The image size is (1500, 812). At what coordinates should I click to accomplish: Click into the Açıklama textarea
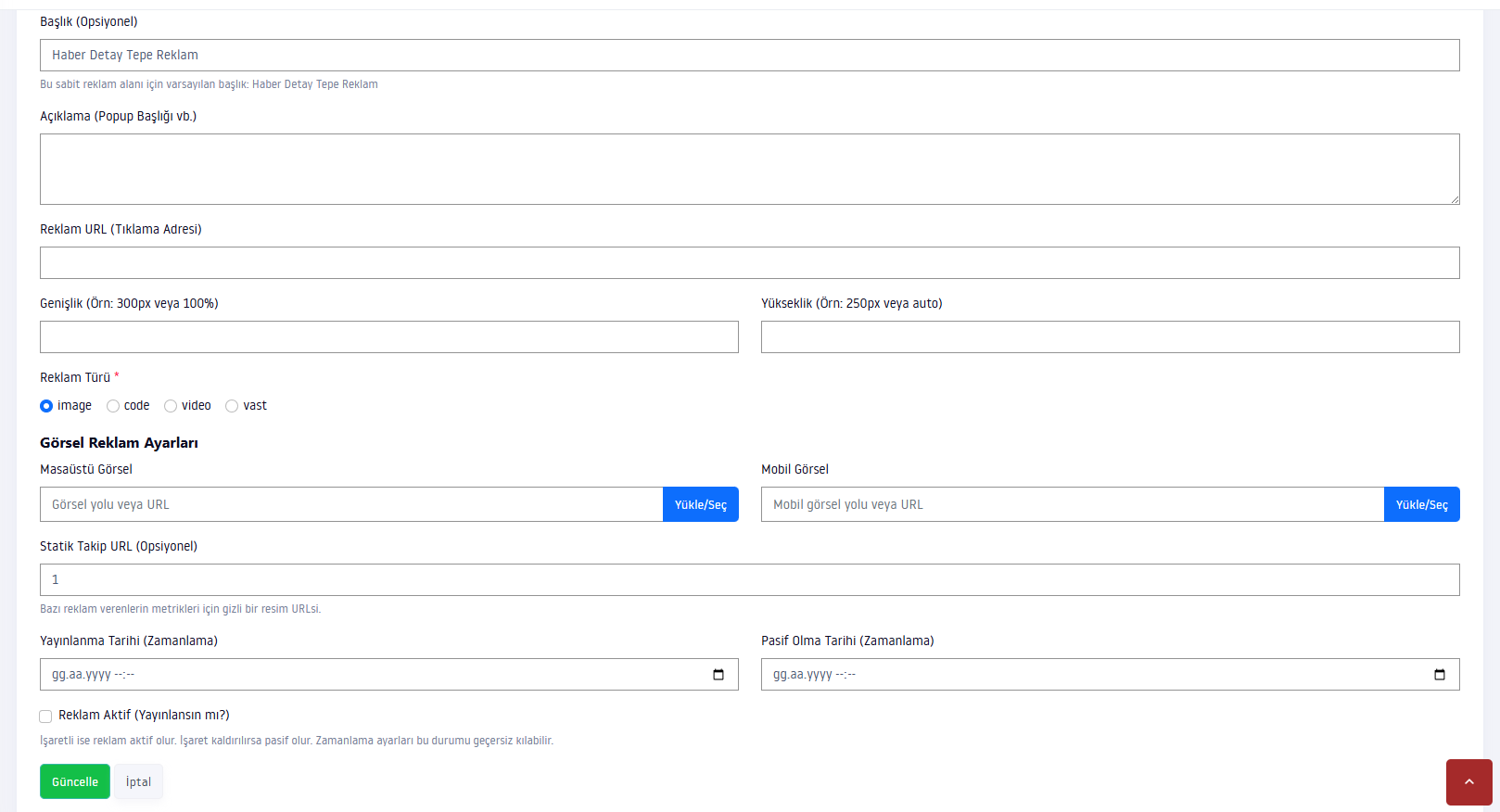(x=750, y=169)
